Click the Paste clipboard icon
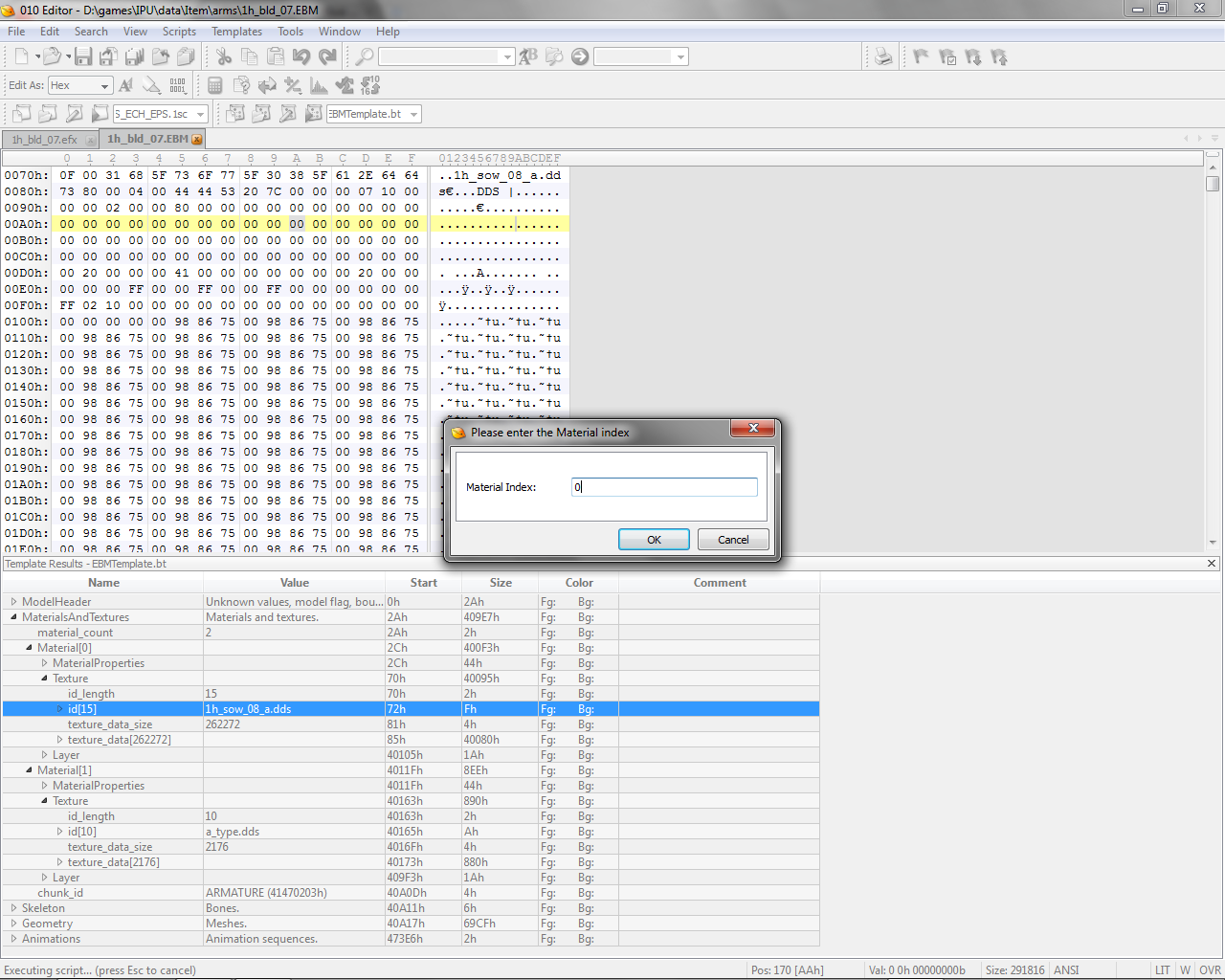1225x980 pixels. [x=276, y=56]
